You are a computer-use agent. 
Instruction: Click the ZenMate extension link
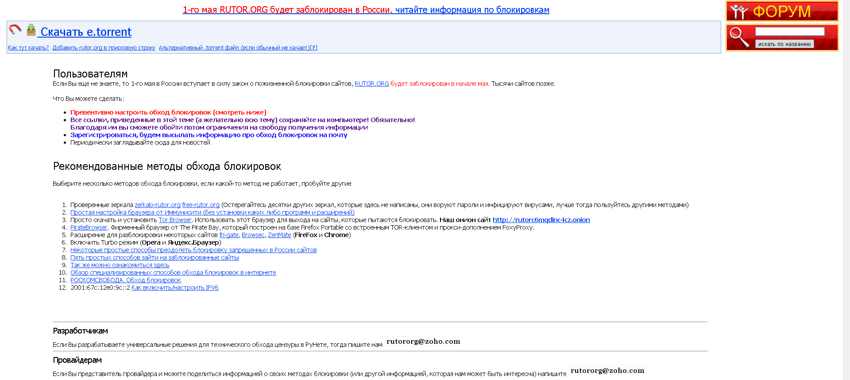(279, 235)
